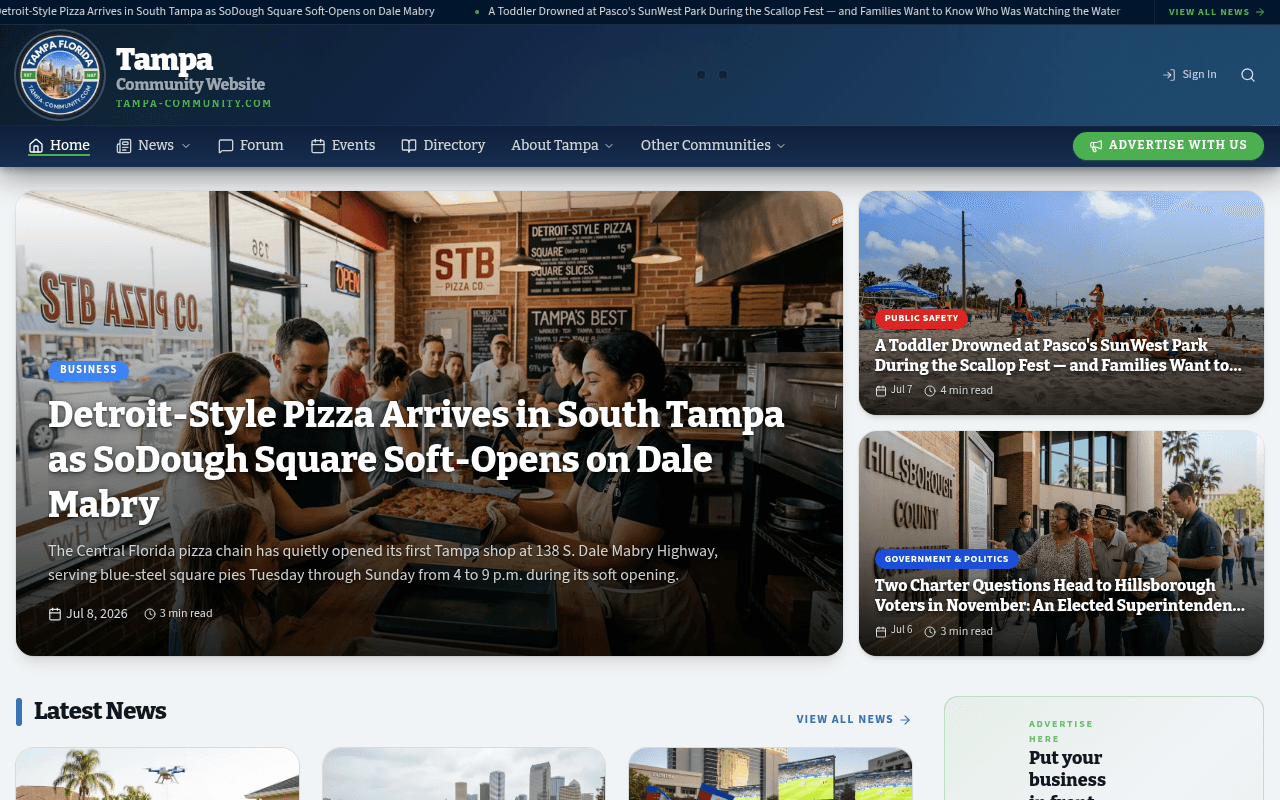1280x800 pixels.
Task: Click the drone over palm tree news thumbnail
Action: 158,774
